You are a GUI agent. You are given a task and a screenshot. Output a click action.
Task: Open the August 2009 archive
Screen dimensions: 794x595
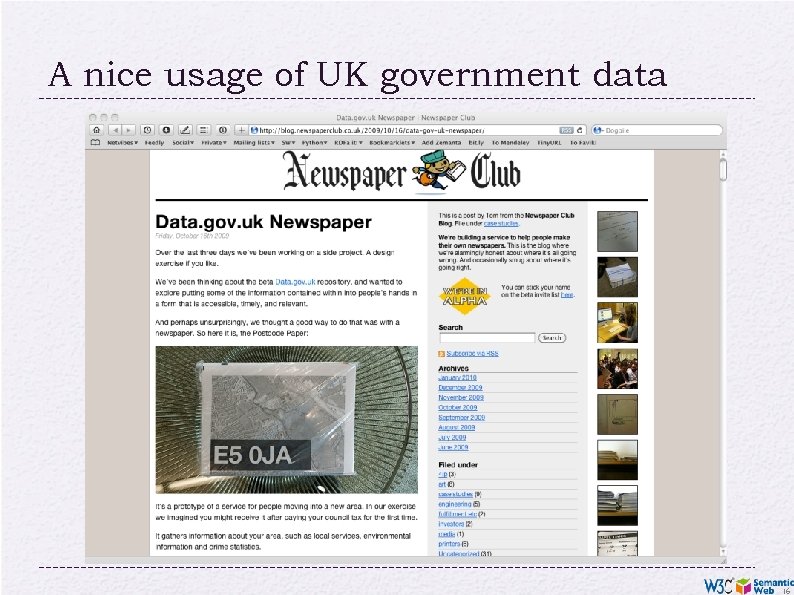(x=457, y=427)
